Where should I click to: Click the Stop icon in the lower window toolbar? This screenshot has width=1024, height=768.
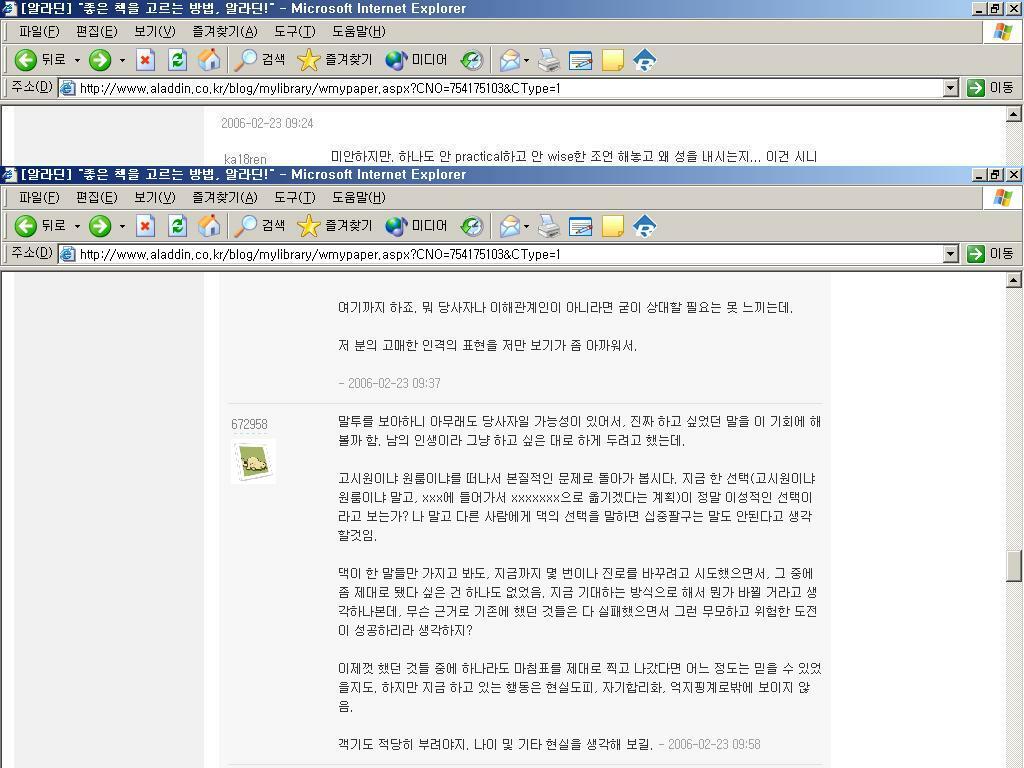point(145,226)
